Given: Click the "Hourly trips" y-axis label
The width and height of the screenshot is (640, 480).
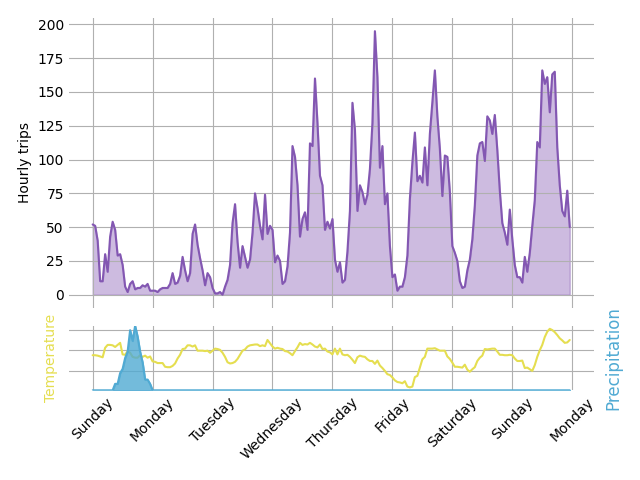Looking at the screenshot, I should coord(25,163).
